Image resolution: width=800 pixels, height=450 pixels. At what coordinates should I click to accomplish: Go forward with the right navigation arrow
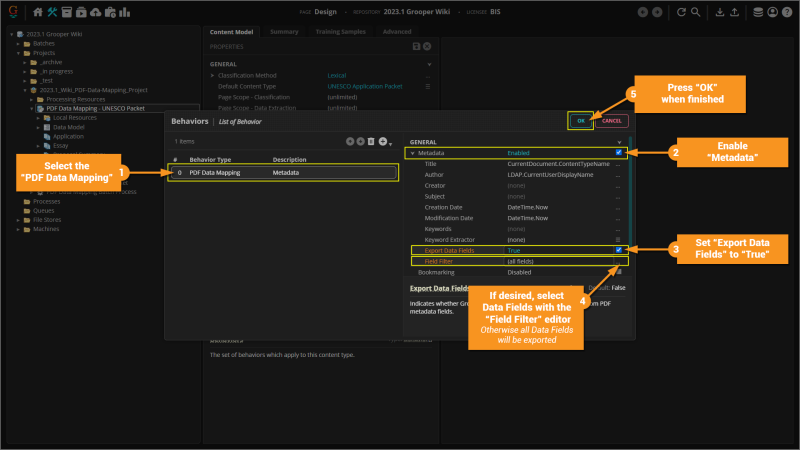click(657, 12)
